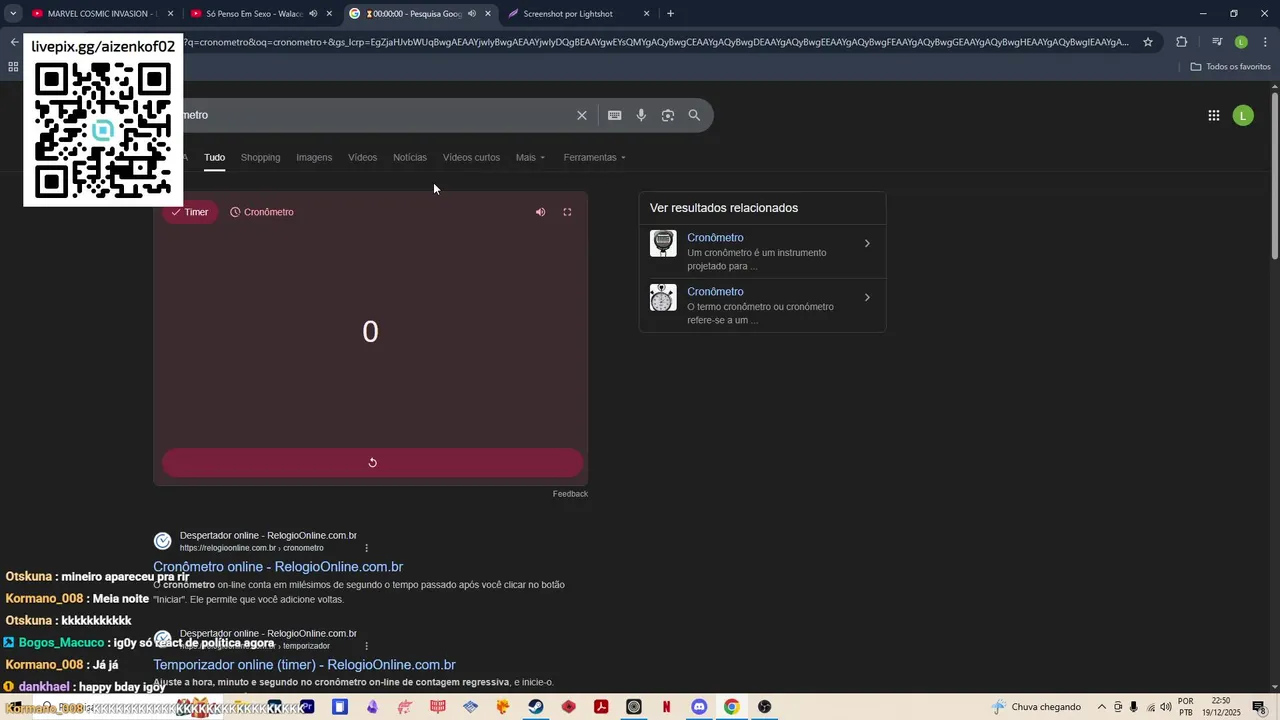This screenshot has height=720, width=1280.
Task: Open Netflix from the taskbar
Action: tap(666, 707)
